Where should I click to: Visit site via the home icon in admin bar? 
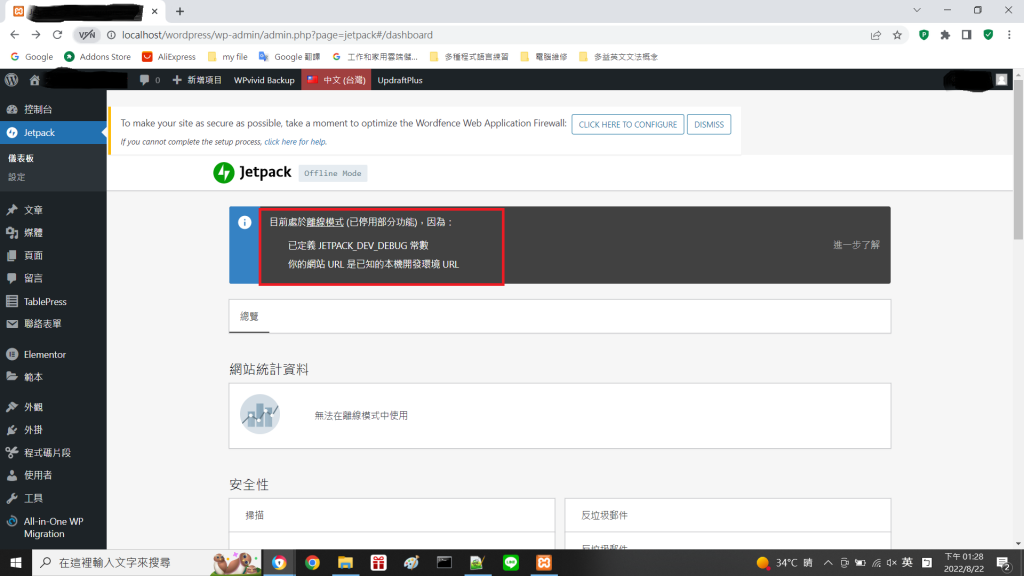[x=34, y=80]
